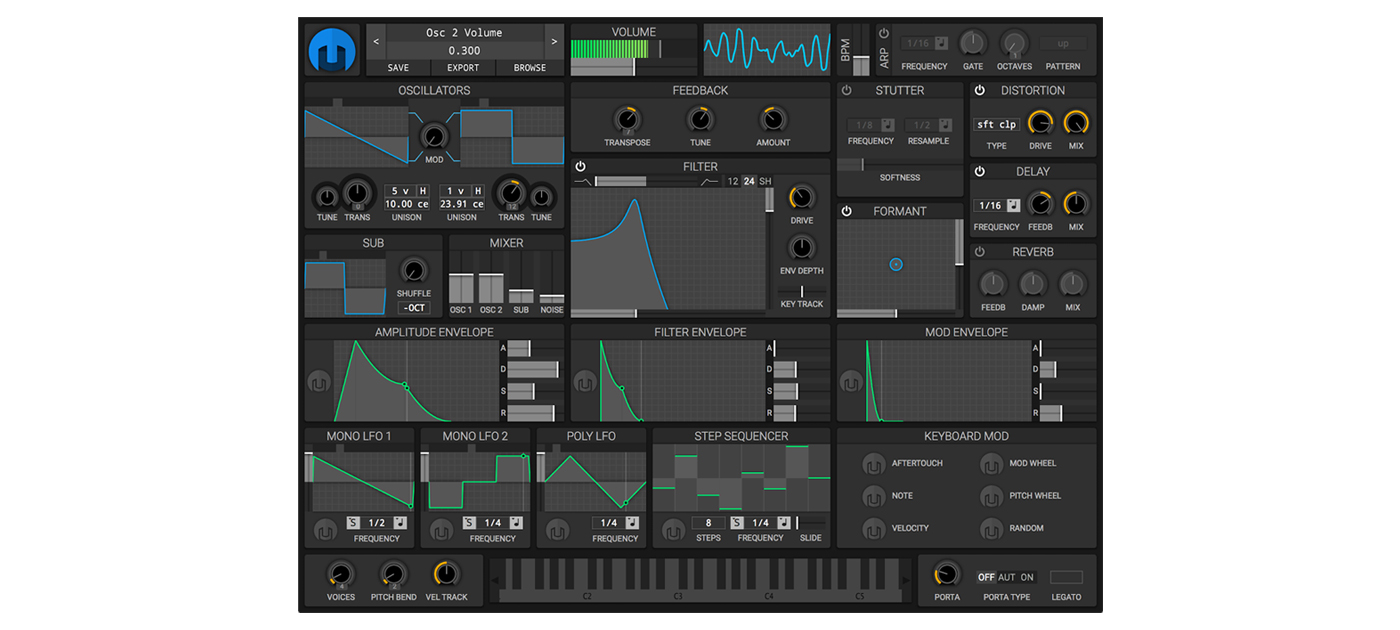
Task: Select Mono LFO 1 modulation source icon
Action: pos(325,530)
